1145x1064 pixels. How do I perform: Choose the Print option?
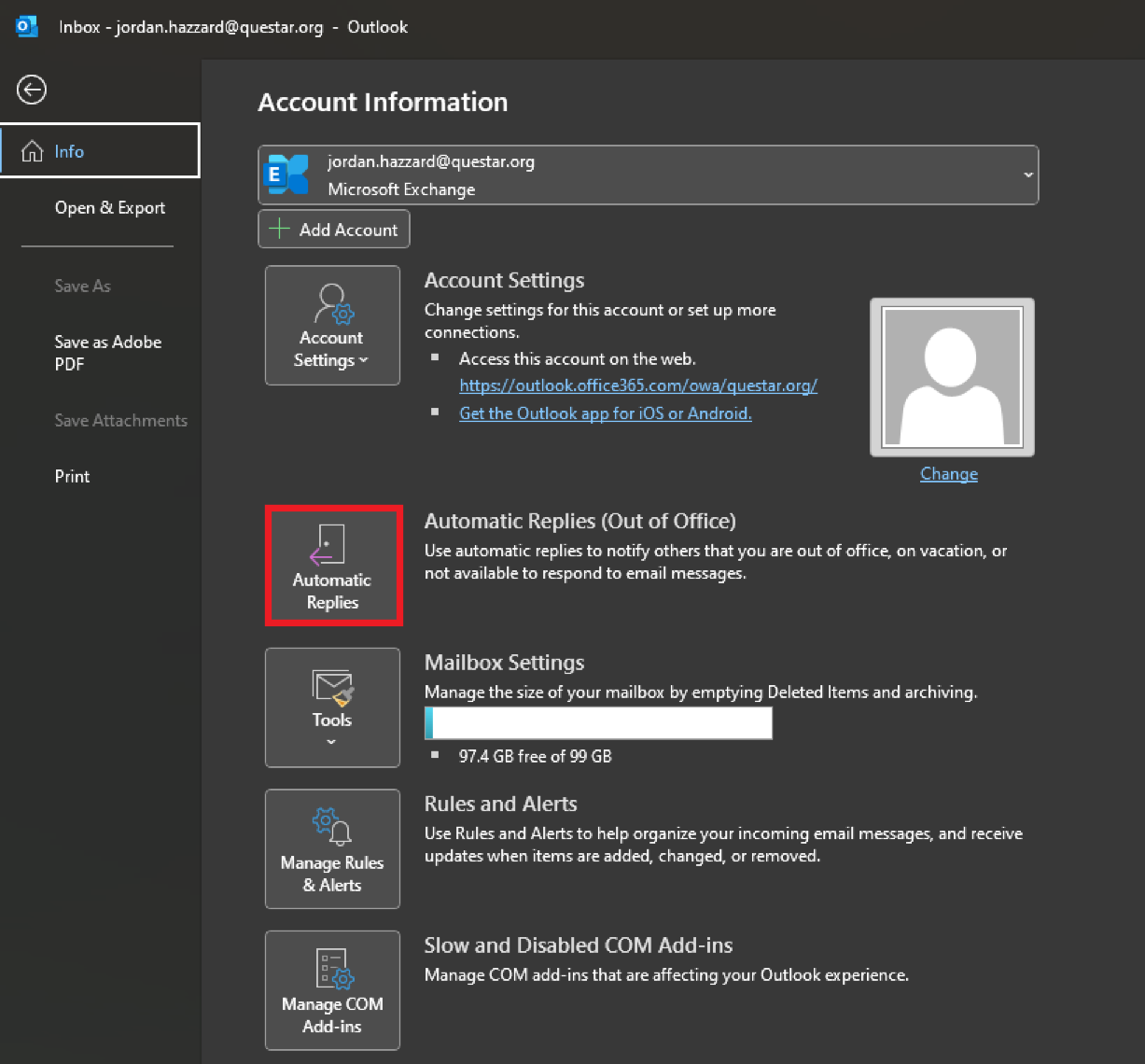tap(72, 476)
